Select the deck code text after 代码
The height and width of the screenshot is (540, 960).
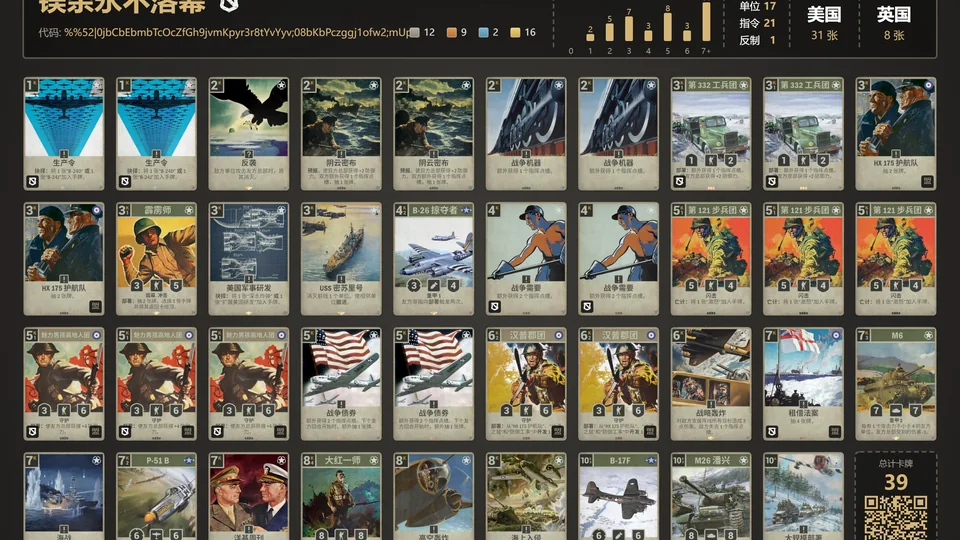click(236, 32)
